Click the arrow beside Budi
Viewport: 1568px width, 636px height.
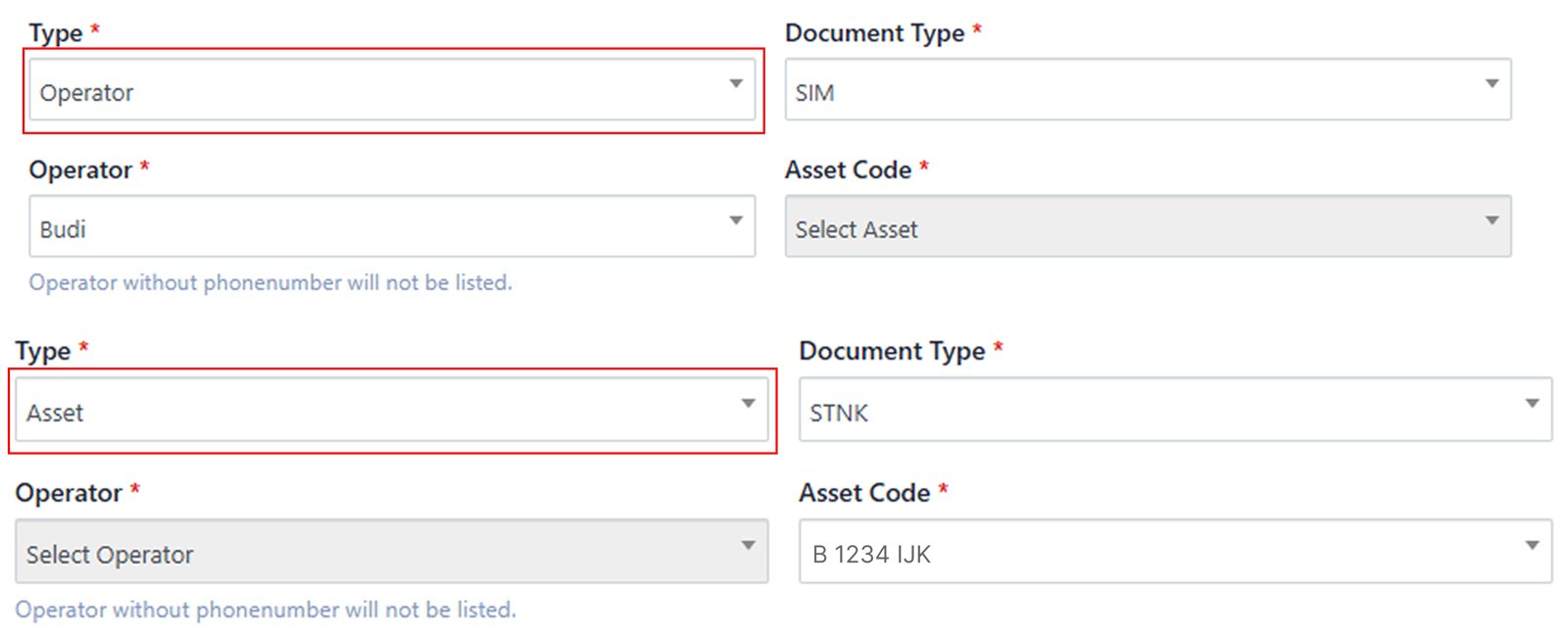pyautogui.click(x=736, y=221)
